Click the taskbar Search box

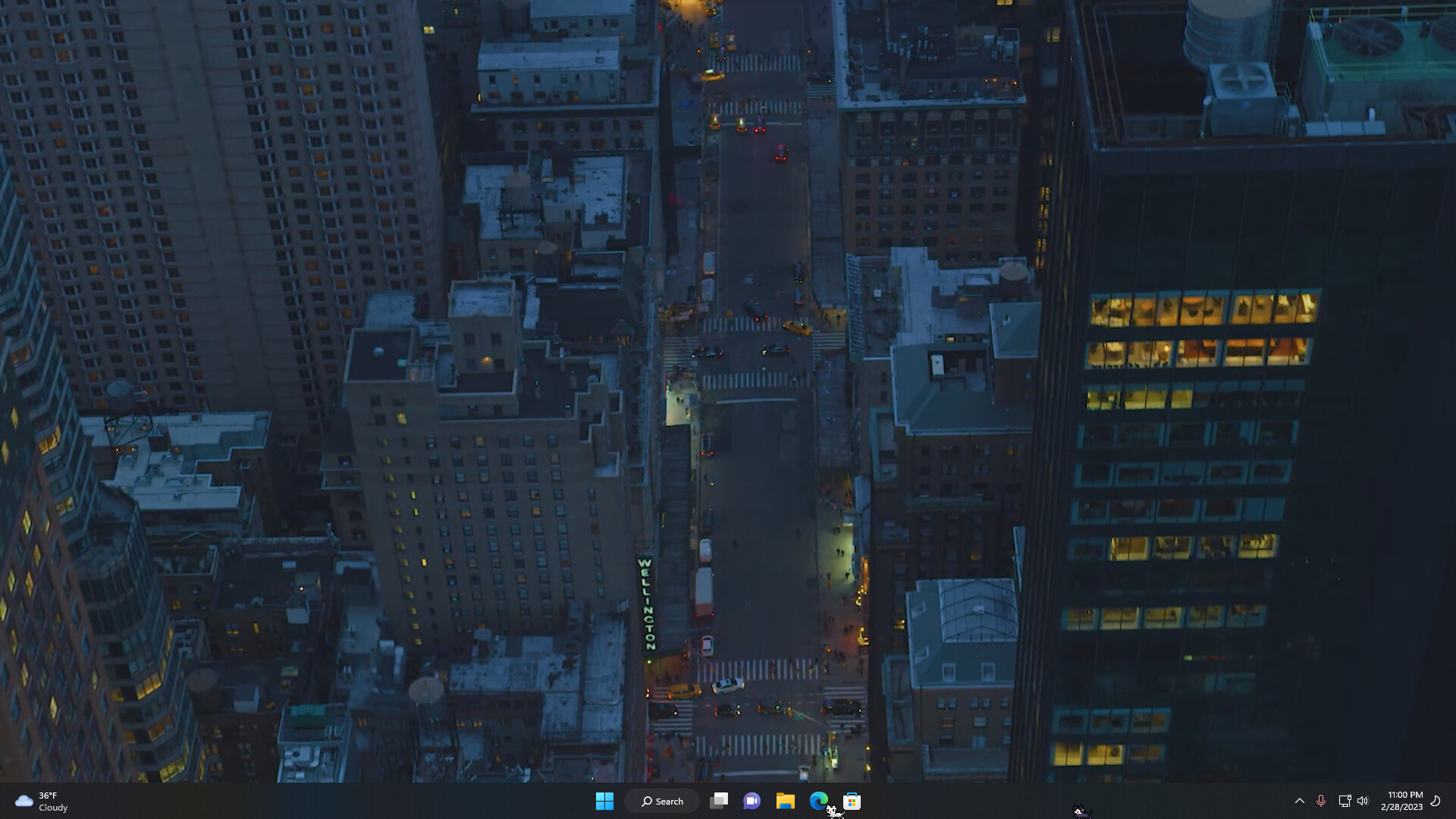[662, 801]
